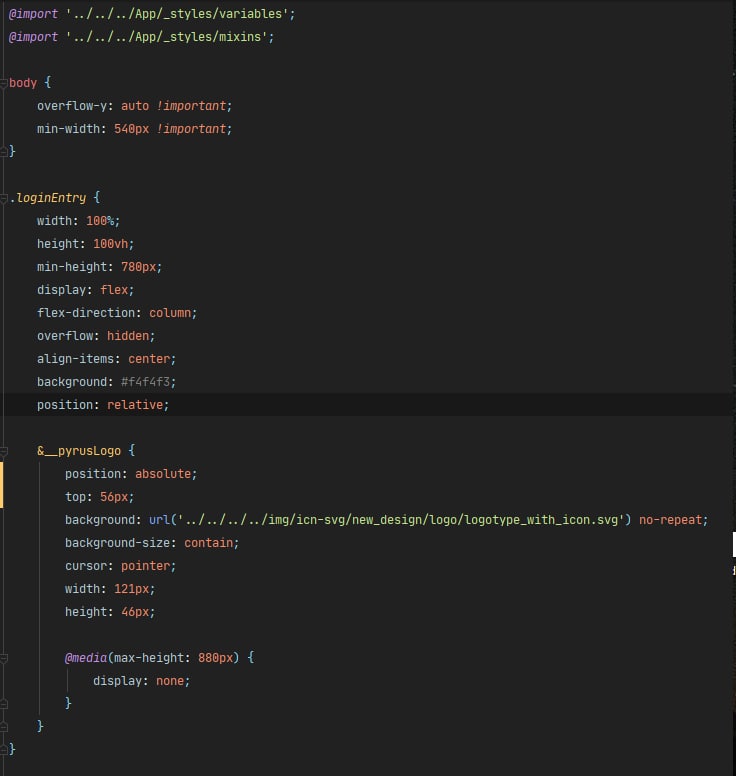Click the height: 100vh declaration
The height and width of the screenshot is (776, 736).
pyautogui.click(x=85, y=244)
